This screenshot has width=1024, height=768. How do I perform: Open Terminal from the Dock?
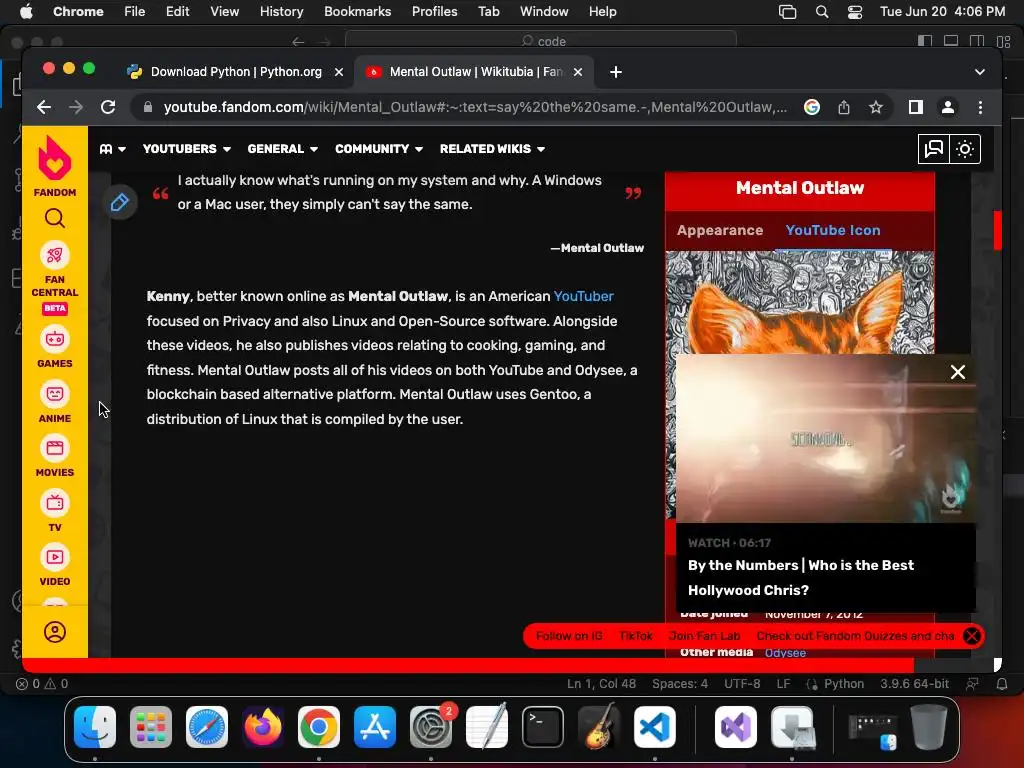(543, 727)
